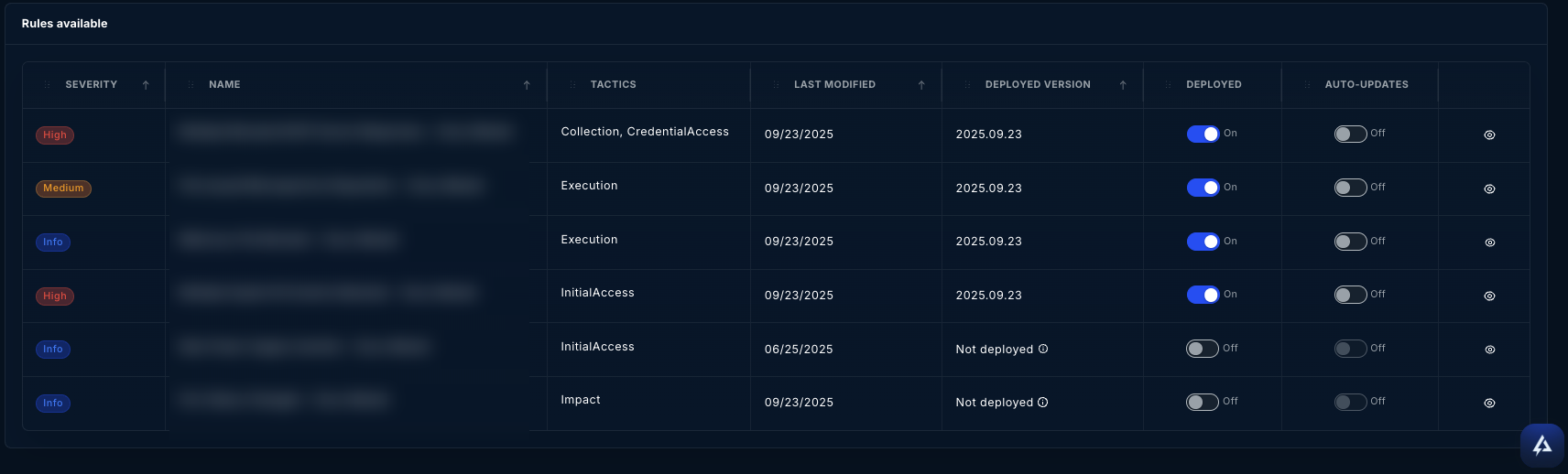
Task: Sort by Last Modified with its arrow
Action: [921, 85]
